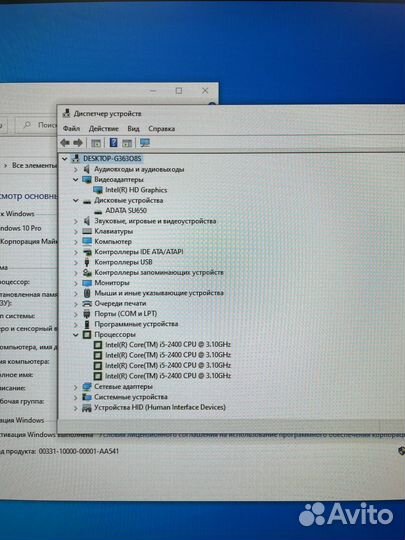Click the Properties toolbar icon in Device Manager
405x540 pixels.
(x=96, y=143)
